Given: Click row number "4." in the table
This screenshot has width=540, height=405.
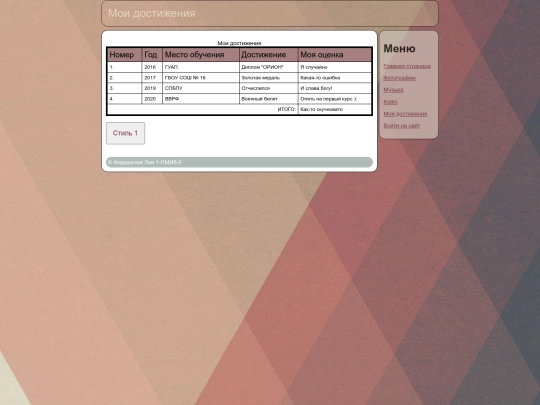Looking at the screenshot, I should pyautogui.click(x=125, y=99).
